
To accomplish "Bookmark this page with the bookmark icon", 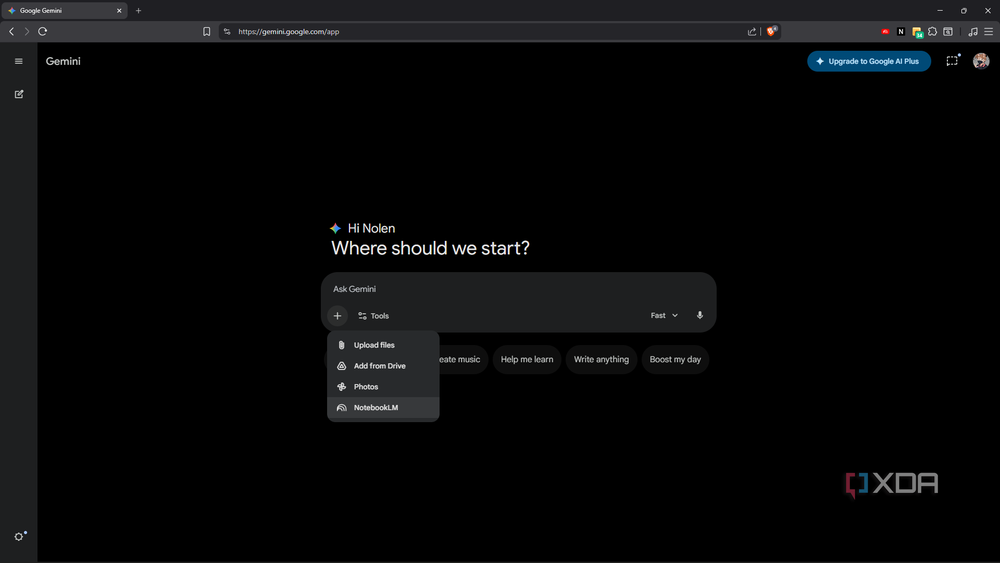I will tap(207, 31).
